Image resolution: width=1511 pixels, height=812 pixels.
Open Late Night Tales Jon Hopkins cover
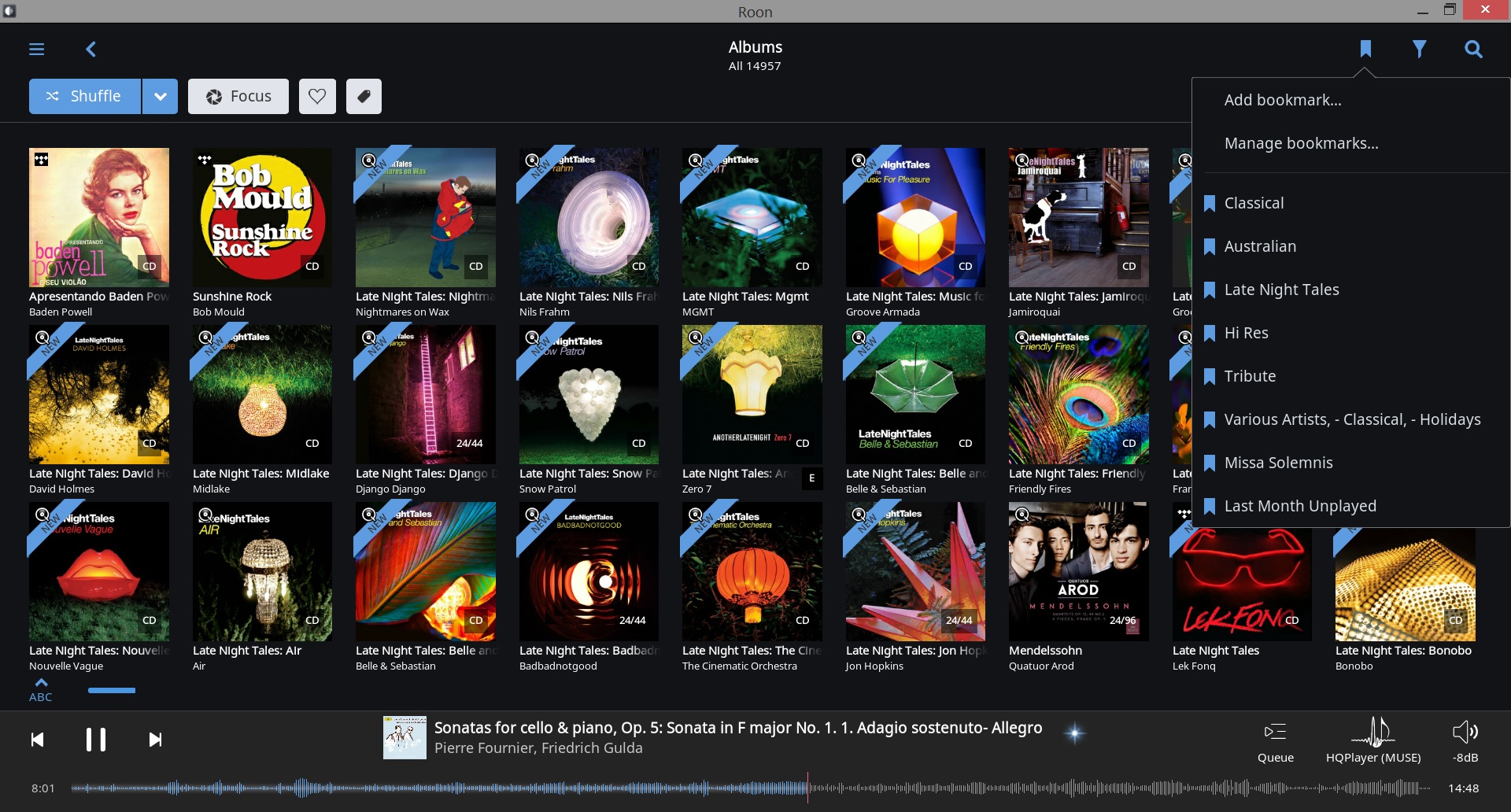coord(915,571)
